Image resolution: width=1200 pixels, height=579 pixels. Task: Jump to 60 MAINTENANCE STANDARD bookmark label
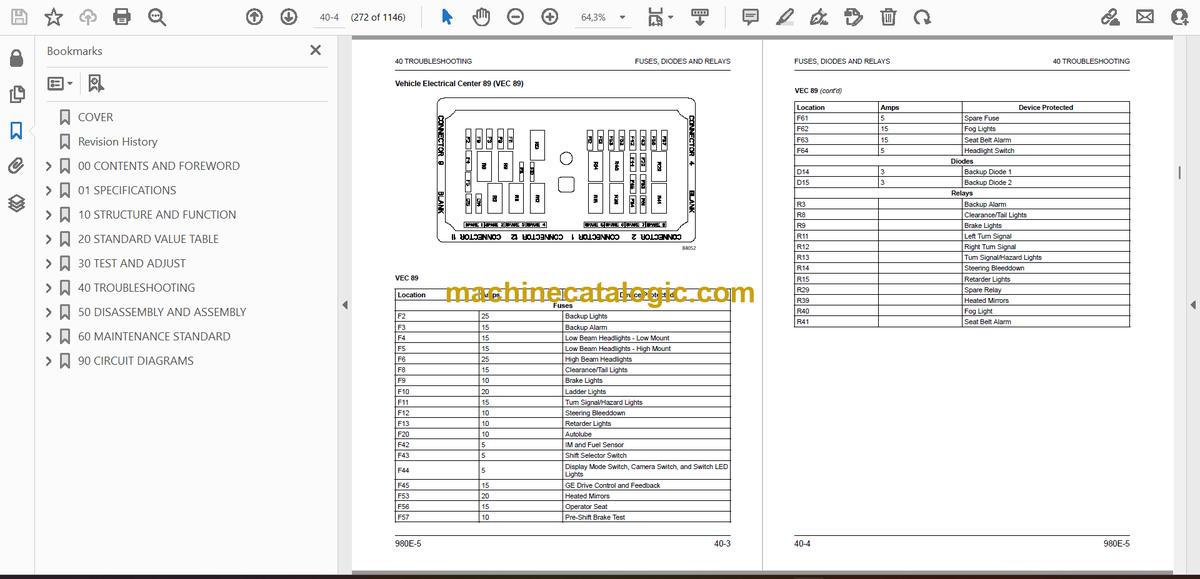click(154, 337)
